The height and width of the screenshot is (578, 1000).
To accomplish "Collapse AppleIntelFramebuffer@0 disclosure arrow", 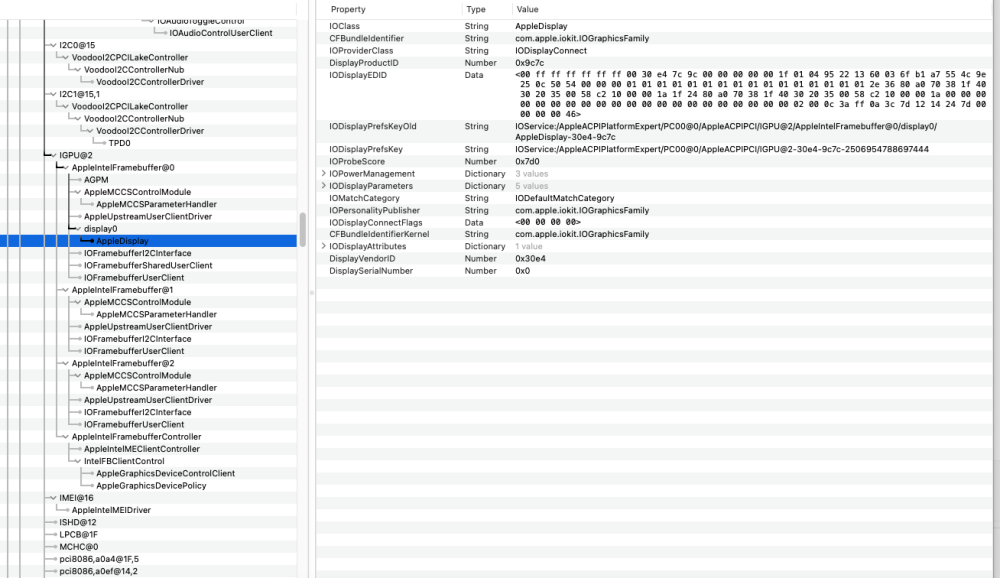I will pyautogui.click(x=65, y=168).
